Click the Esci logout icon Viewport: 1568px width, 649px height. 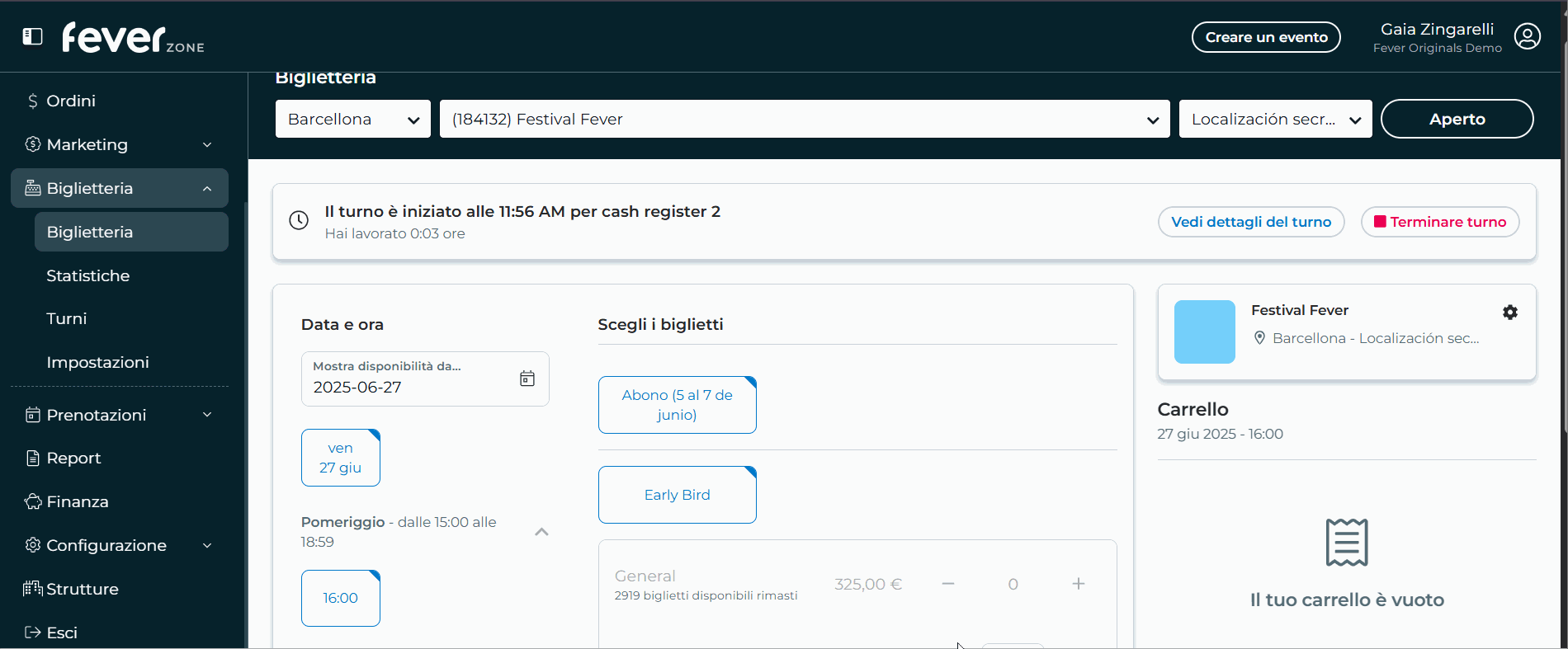33,633
